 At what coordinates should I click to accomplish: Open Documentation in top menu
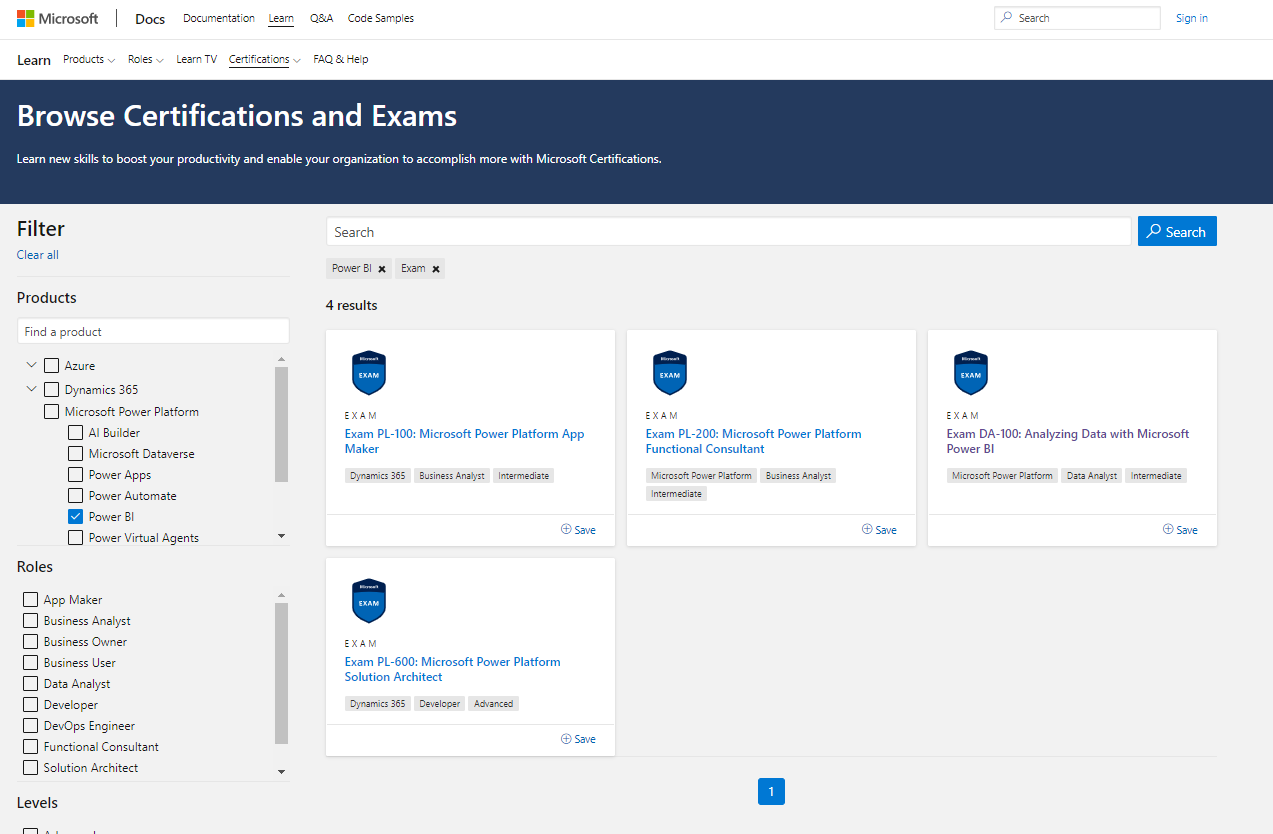219,18
